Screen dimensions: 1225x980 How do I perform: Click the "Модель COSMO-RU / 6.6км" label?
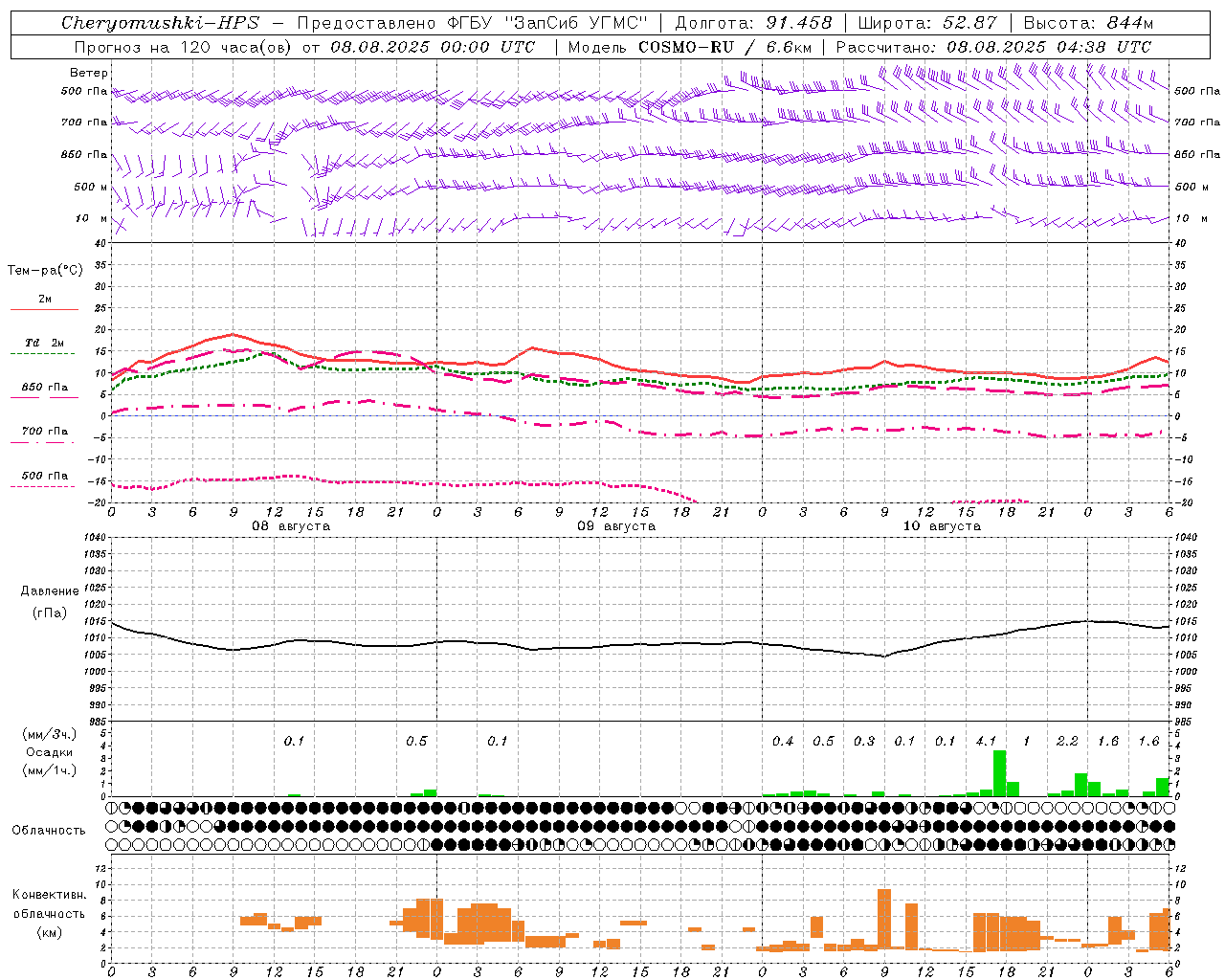(690, 47)
